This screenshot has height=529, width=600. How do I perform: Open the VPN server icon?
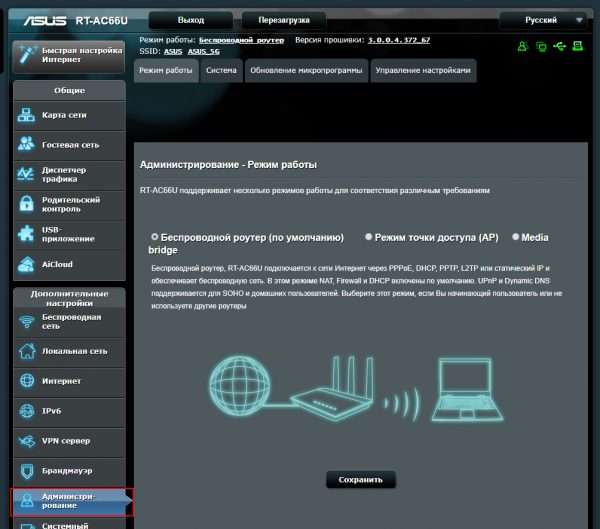point(27,441)
